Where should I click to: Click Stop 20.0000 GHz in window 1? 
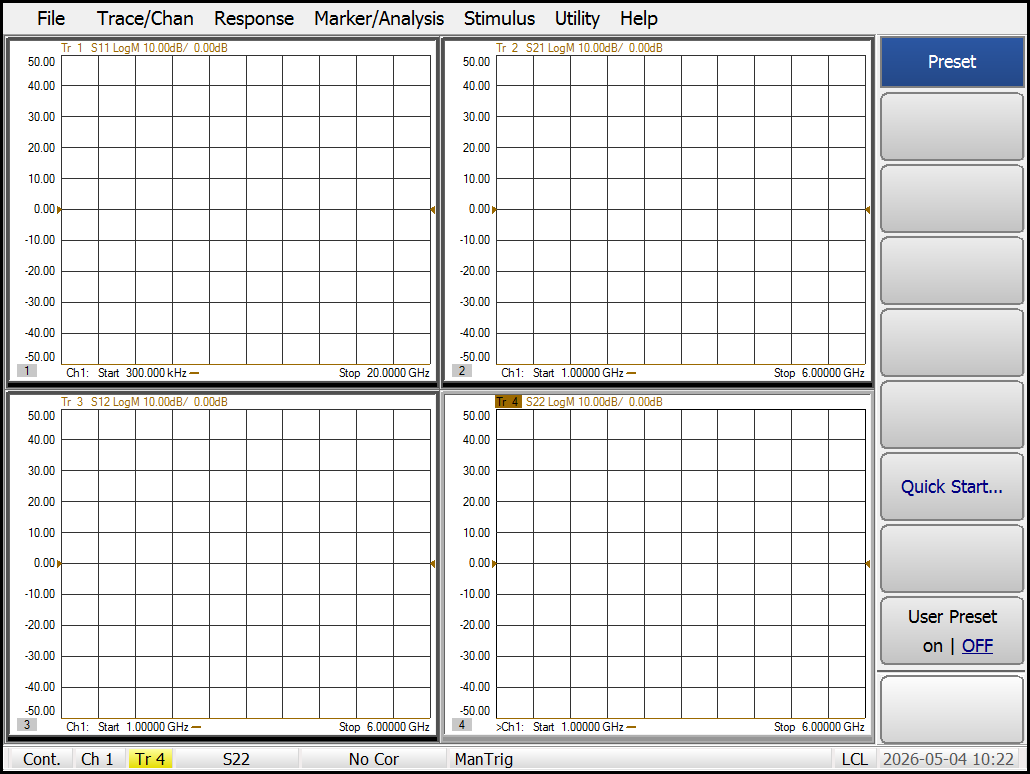(x=384, y=373)
